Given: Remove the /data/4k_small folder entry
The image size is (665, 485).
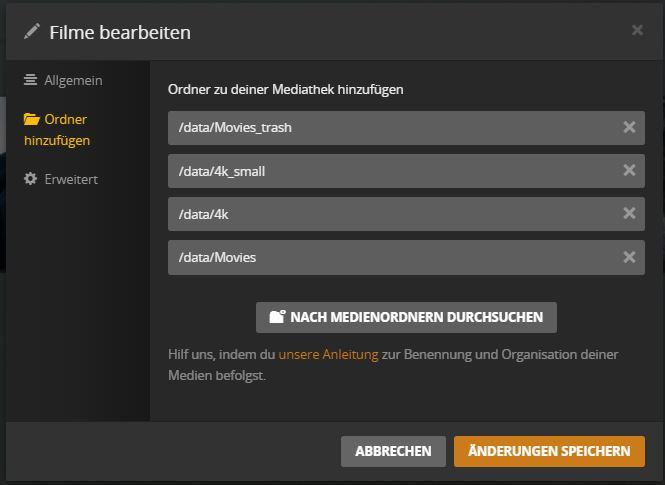Looking at the screenshot, I should (x=629, y=170).
